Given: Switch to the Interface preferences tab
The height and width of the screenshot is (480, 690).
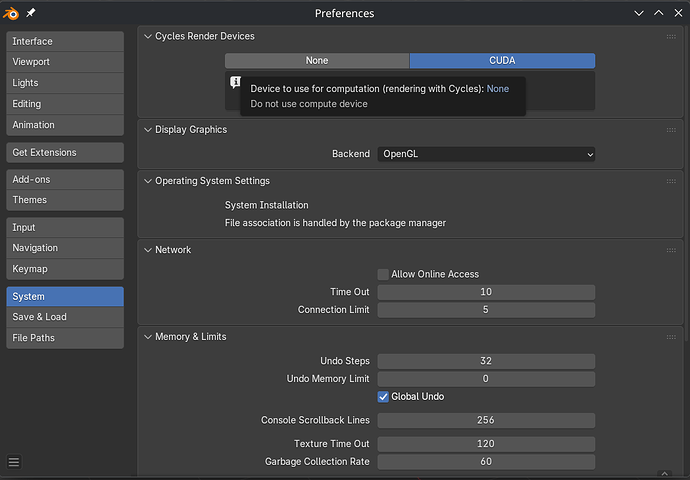Looking at the screenshot, I should pos(65,41).
